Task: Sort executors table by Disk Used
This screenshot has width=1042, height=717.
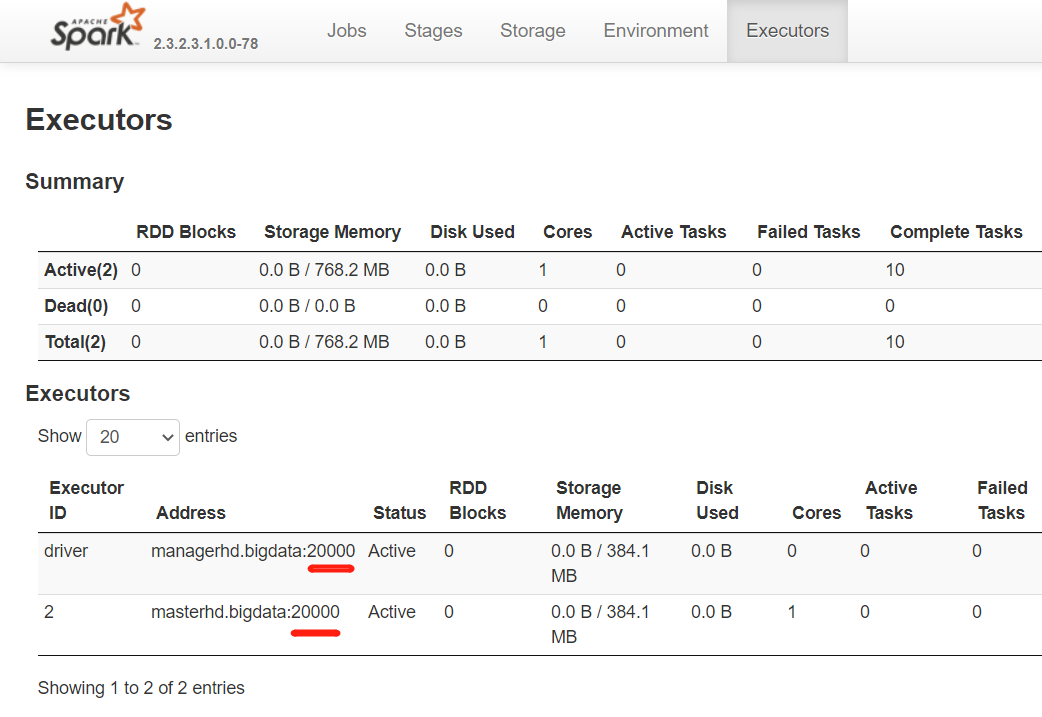Action: pyautogui.click(x=717, y=500)
